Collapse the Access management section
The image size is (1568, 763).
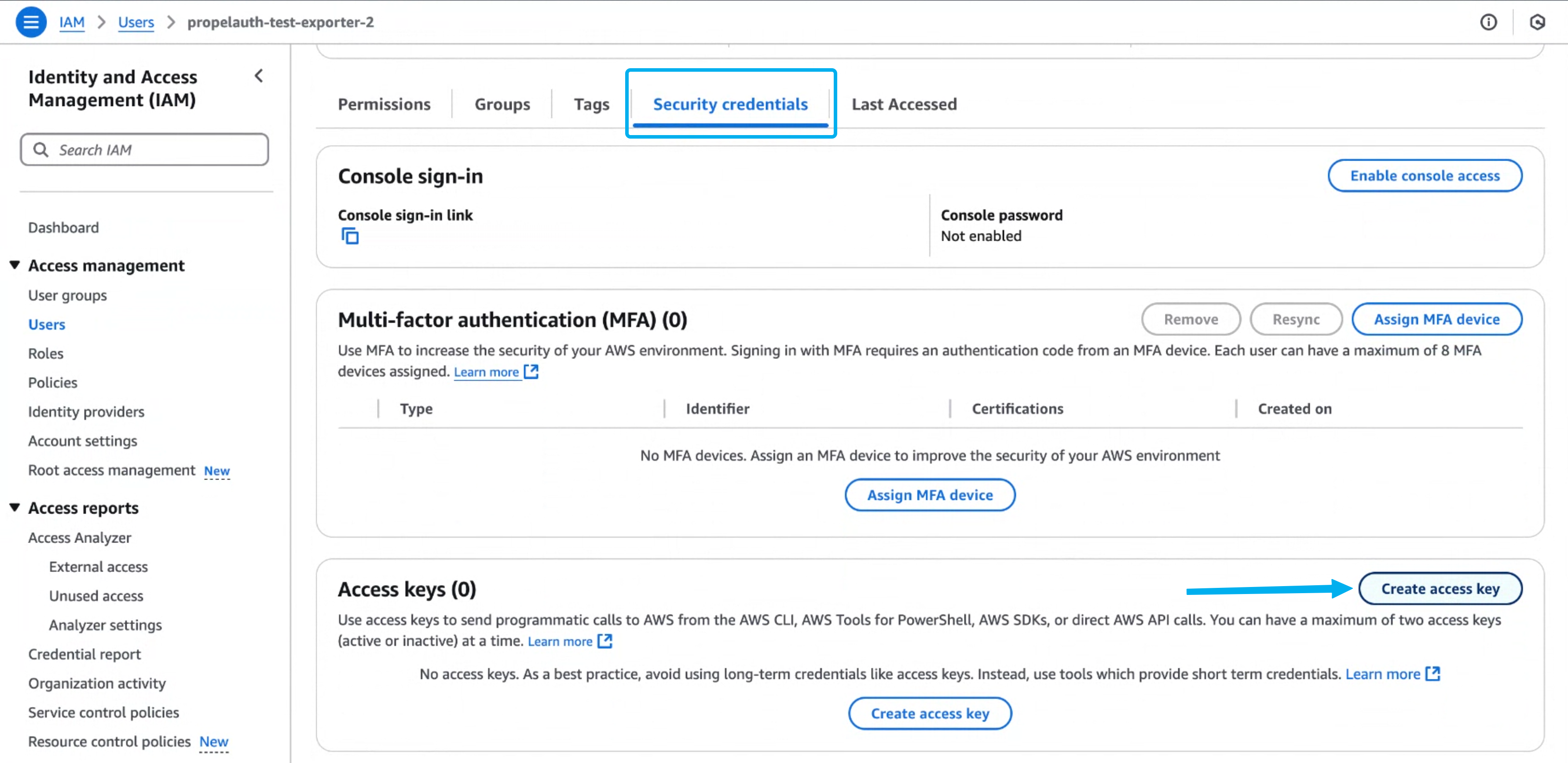click(15, 265)
